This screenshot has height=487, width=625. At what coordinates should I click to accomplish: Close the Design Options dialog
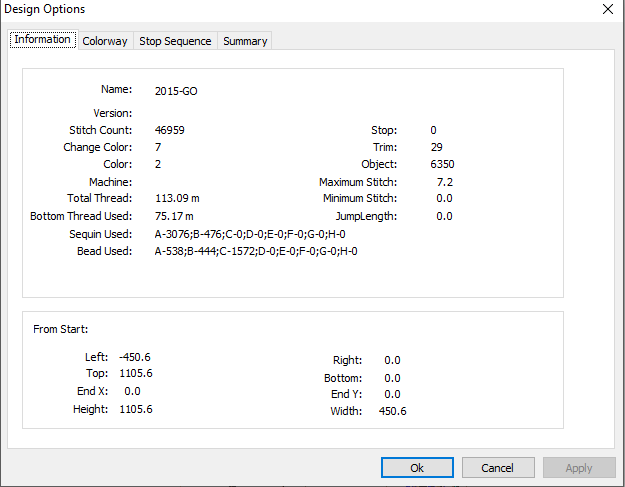607,9
